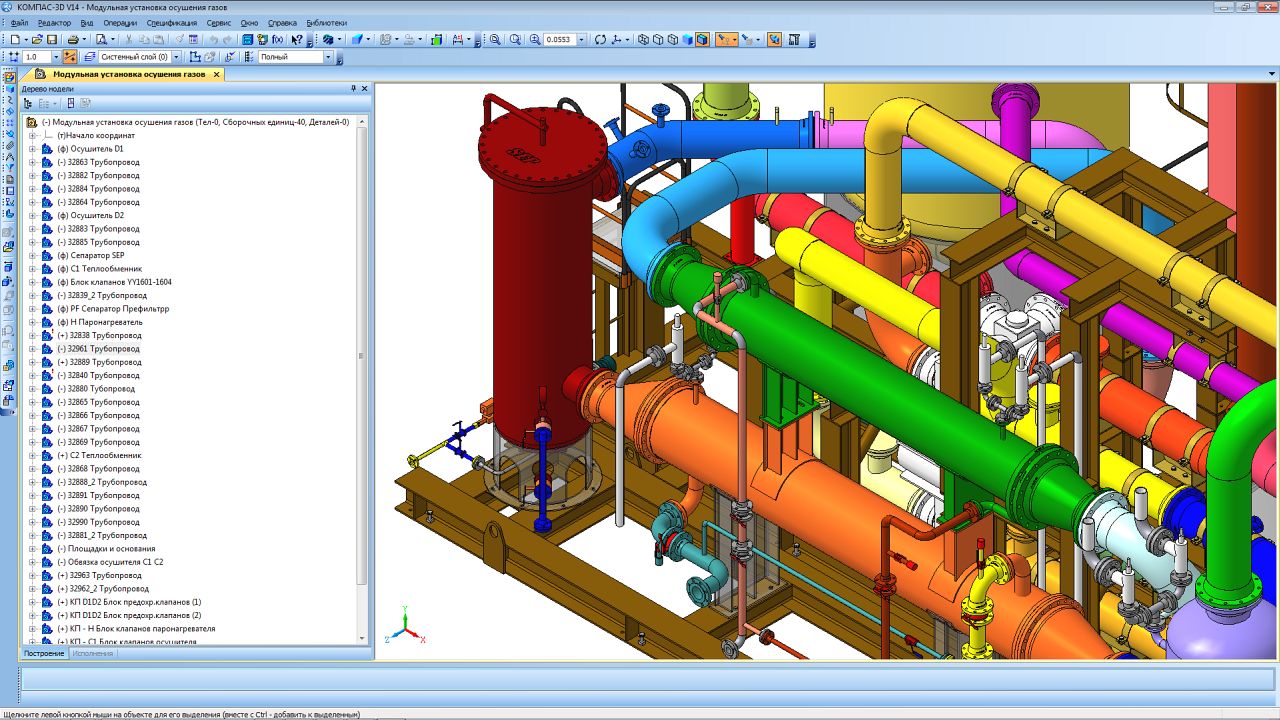
Task: Toggle shaded with edges display mode
Action: point(703,40)
